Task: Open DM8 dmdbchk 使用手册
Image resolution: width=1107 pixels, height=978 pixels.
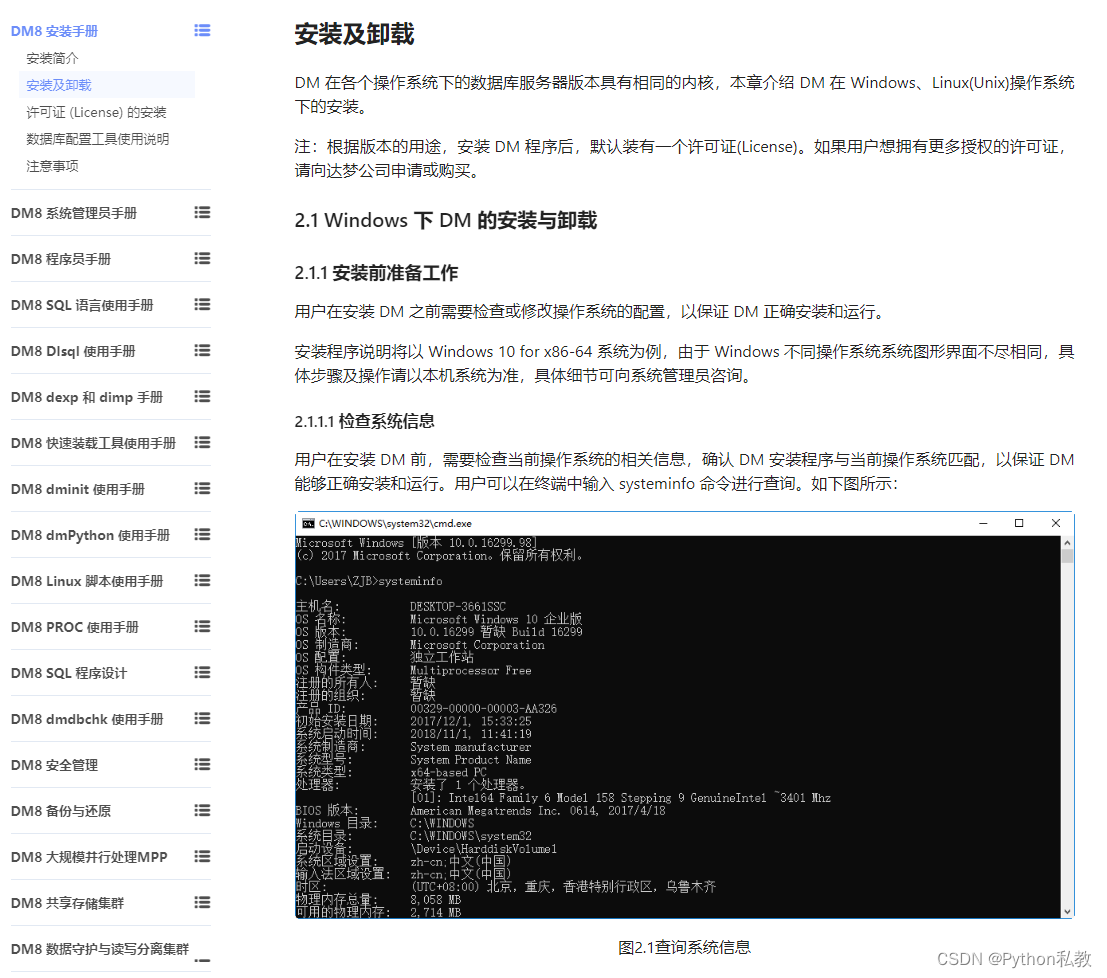Action: (87, 719)
